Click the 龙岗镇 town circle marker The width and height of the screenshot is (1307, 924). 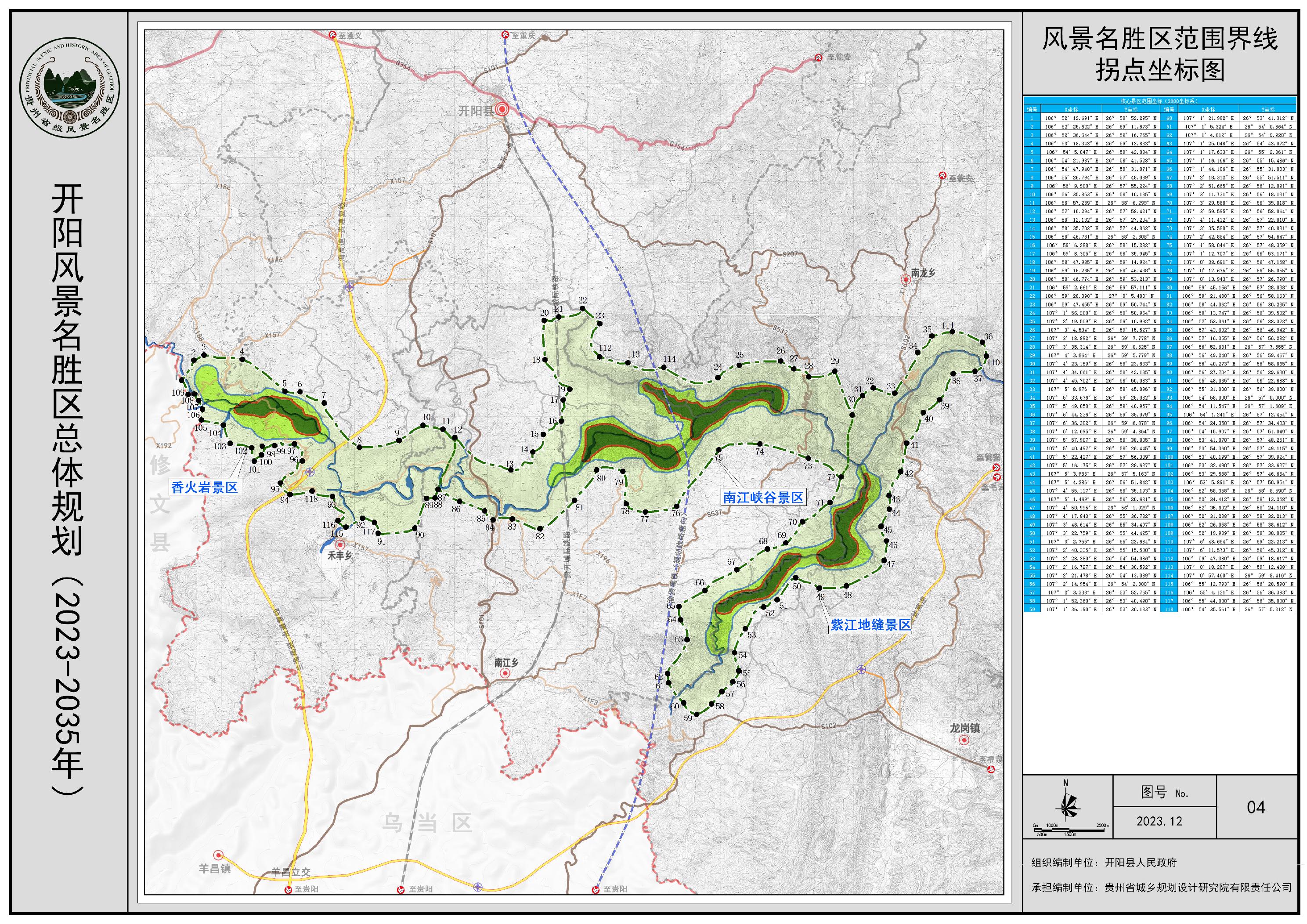[x=964, y=740]
